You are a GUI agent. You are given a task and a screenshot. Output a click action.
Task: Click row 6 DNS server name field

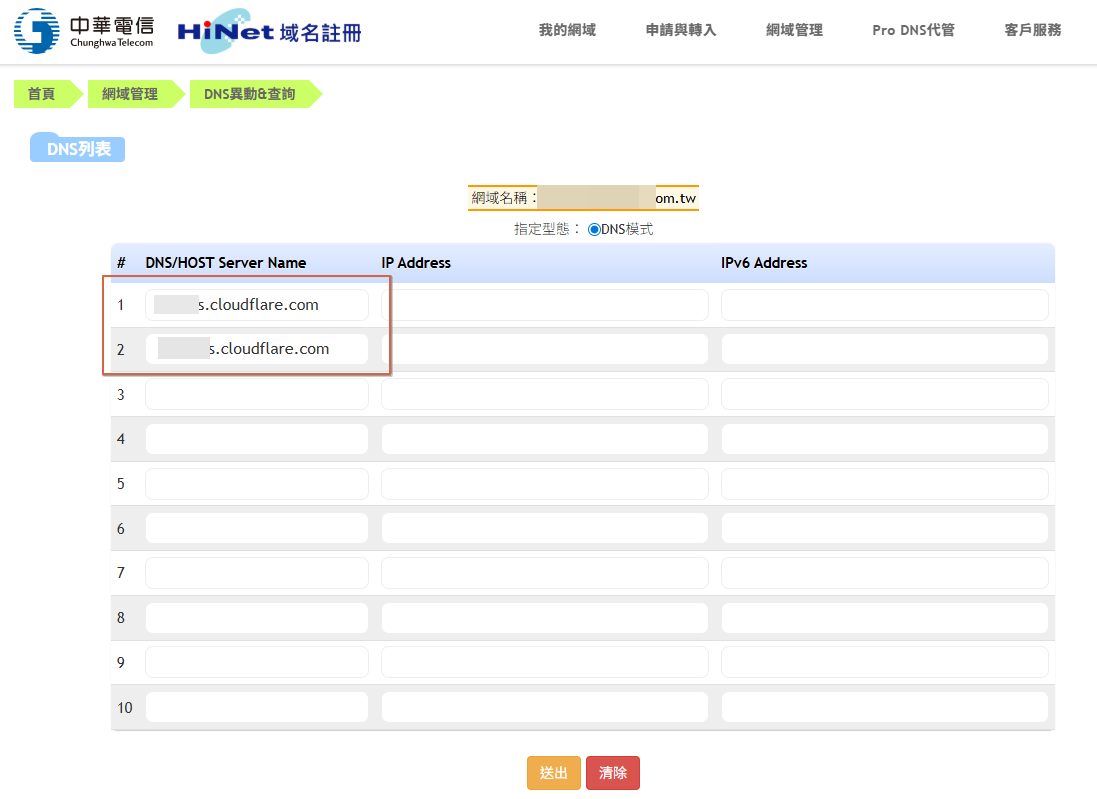[x=257, y=528]
